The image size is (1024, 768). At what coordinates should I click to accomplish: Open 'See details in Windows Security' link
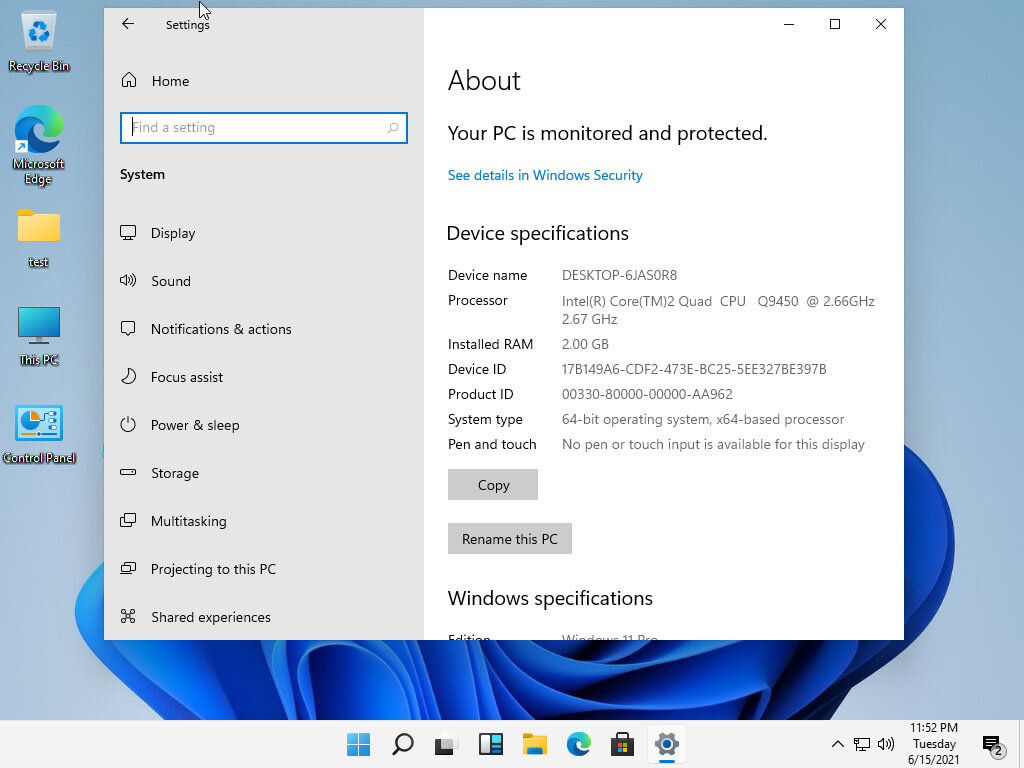[545, 175]
